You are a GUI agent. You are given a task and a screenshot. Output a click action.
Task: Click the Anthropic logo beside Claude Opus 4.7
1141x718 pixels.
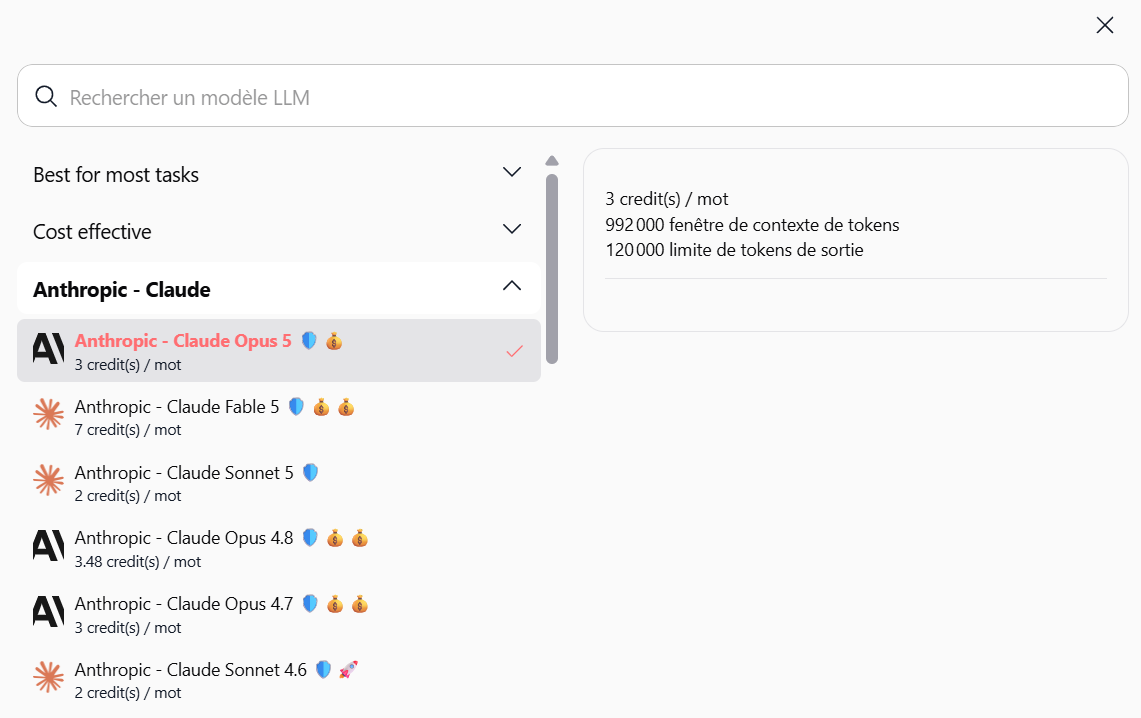[x=48, y=612]
